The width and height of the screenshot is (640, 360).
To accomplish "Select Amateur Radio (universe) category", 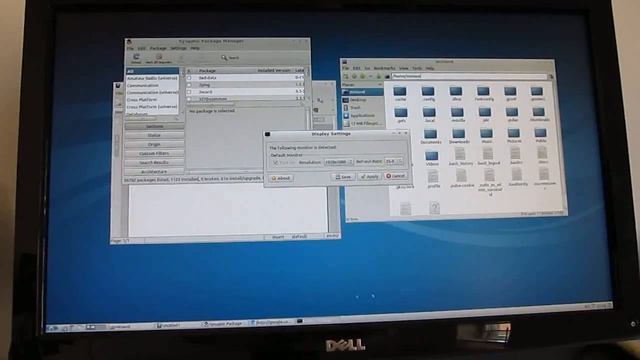I will [152, 78].
